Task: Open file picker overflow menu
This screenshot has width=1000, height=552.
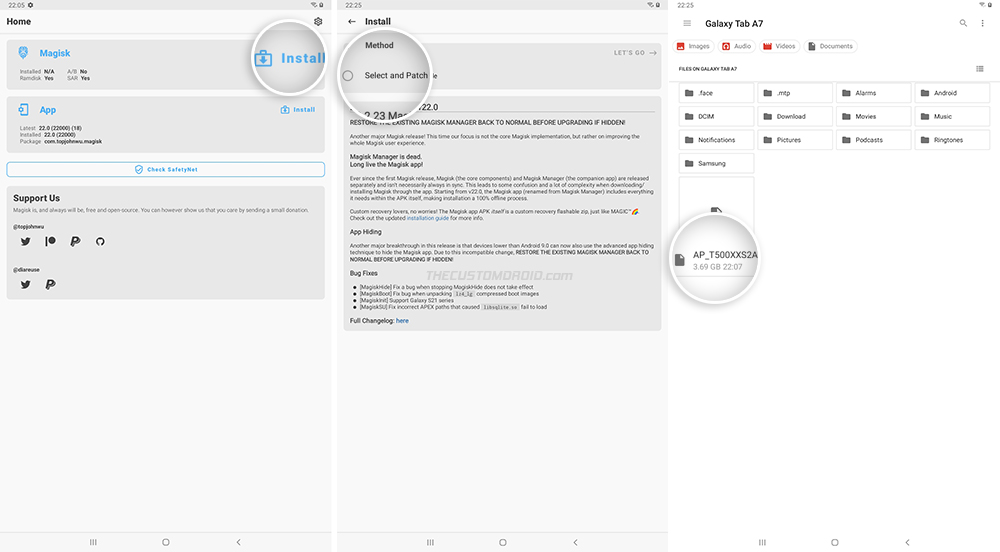Action: click(982, 24)
